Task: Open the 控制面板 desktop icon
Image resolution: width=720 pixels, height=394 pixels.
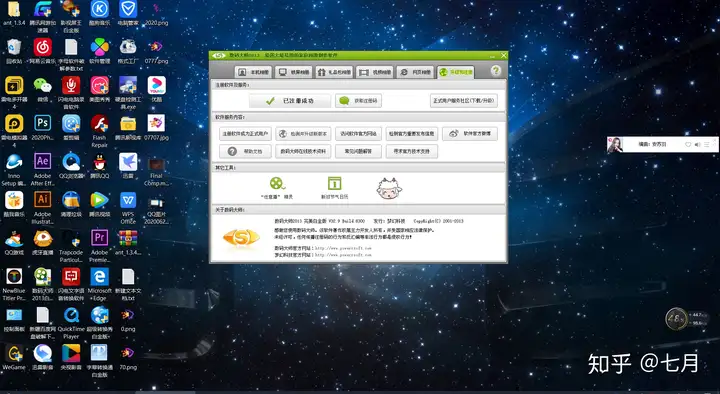Action: [x=14, y=315]
